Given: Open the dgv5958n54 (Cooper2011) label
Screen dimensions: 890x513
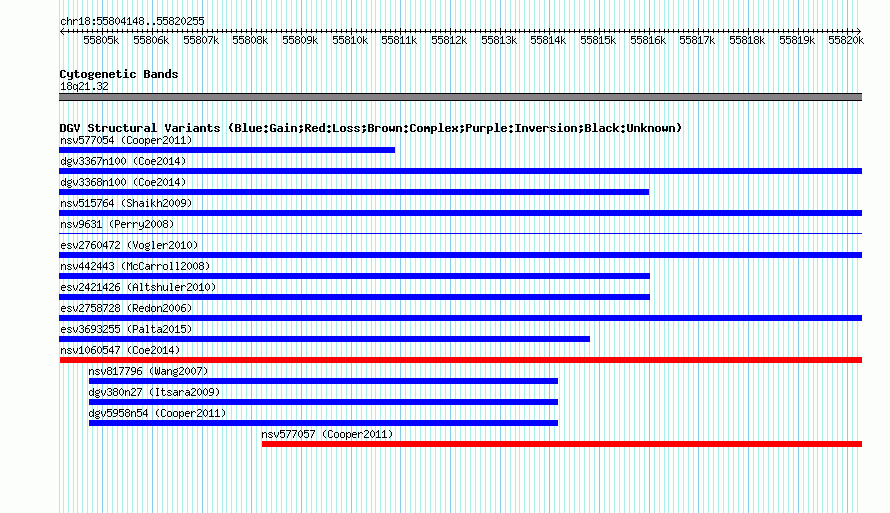Looking at the screenshot, I should [x=157, y=413].
